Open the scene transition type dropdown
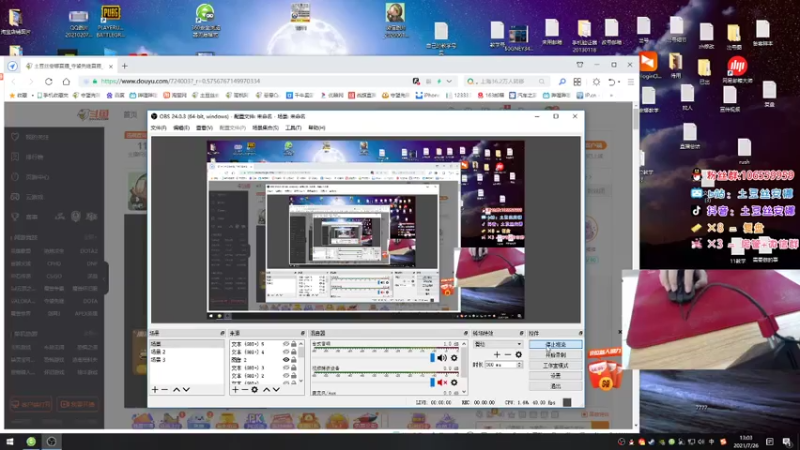This screenshot has height=450, width=800. 498,344
